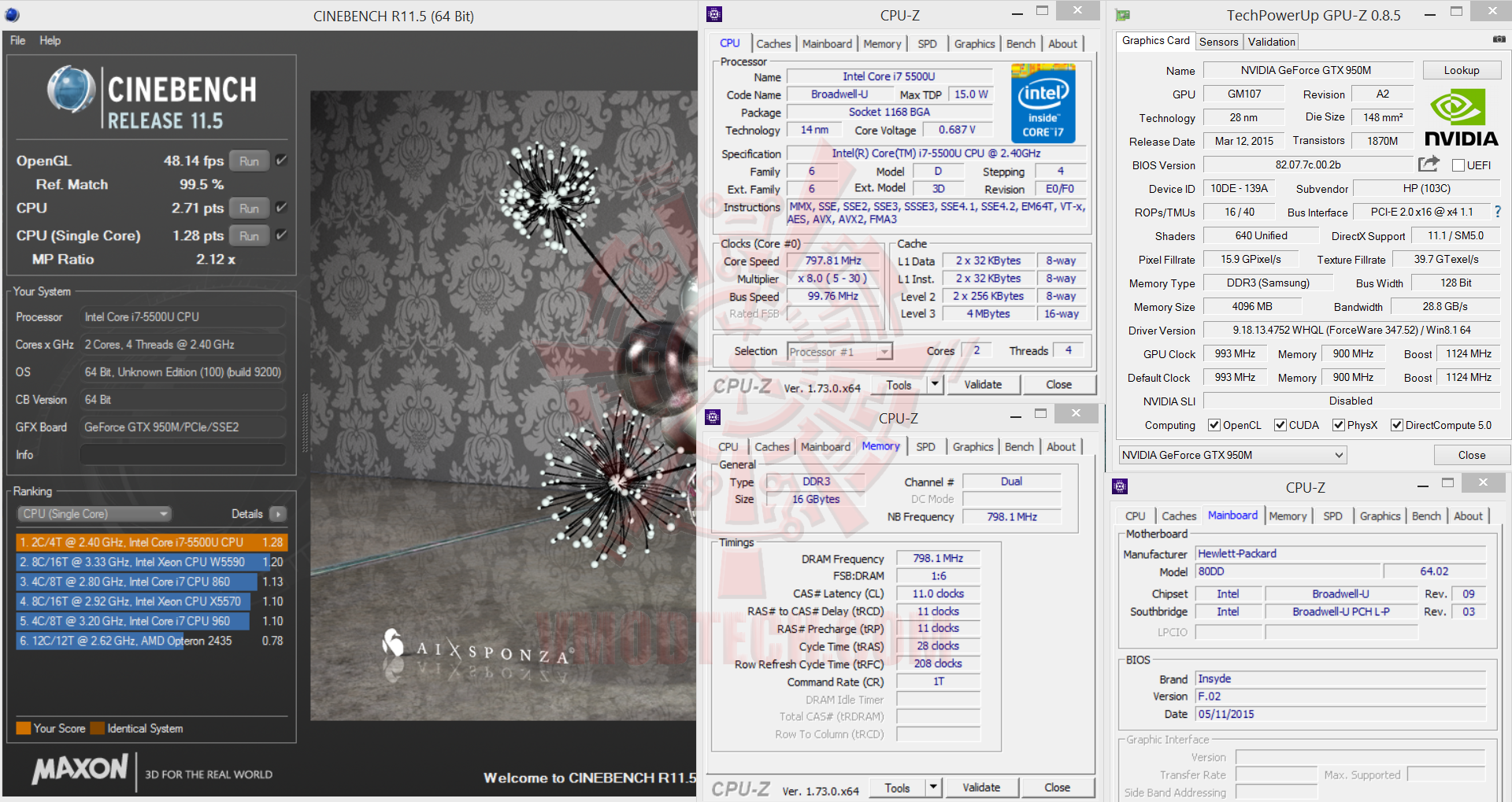Click the MAXON logo at the bottom

tap(80, 769)
